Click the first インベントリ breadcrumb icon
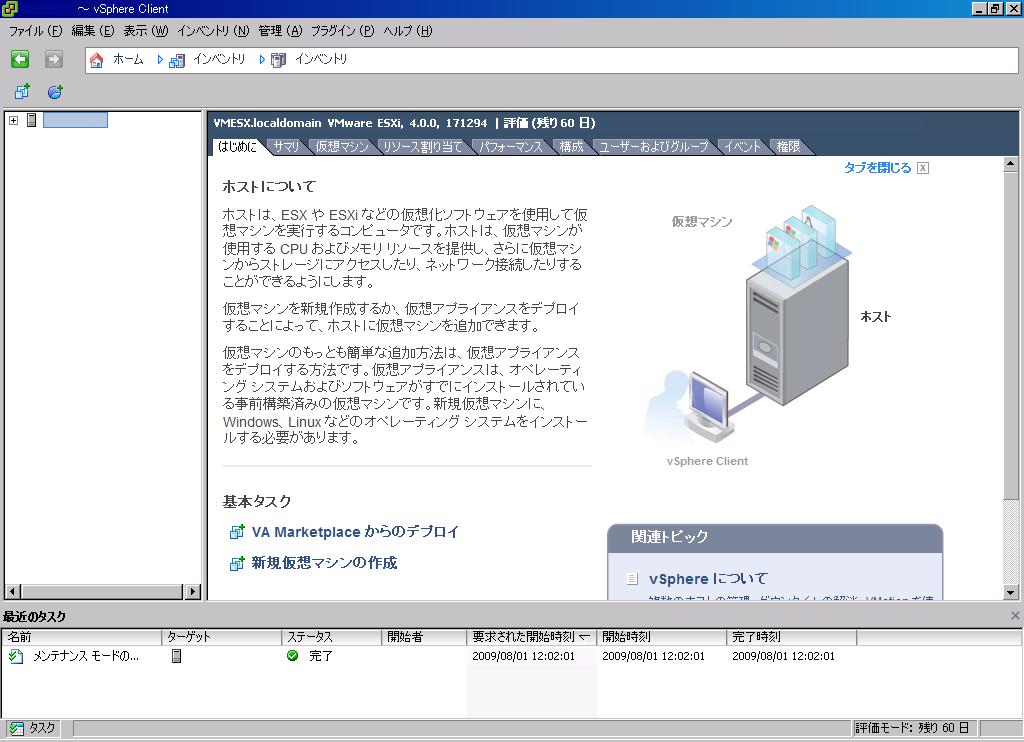Screen dimensions: 1024x742 (x=177, y=60)
